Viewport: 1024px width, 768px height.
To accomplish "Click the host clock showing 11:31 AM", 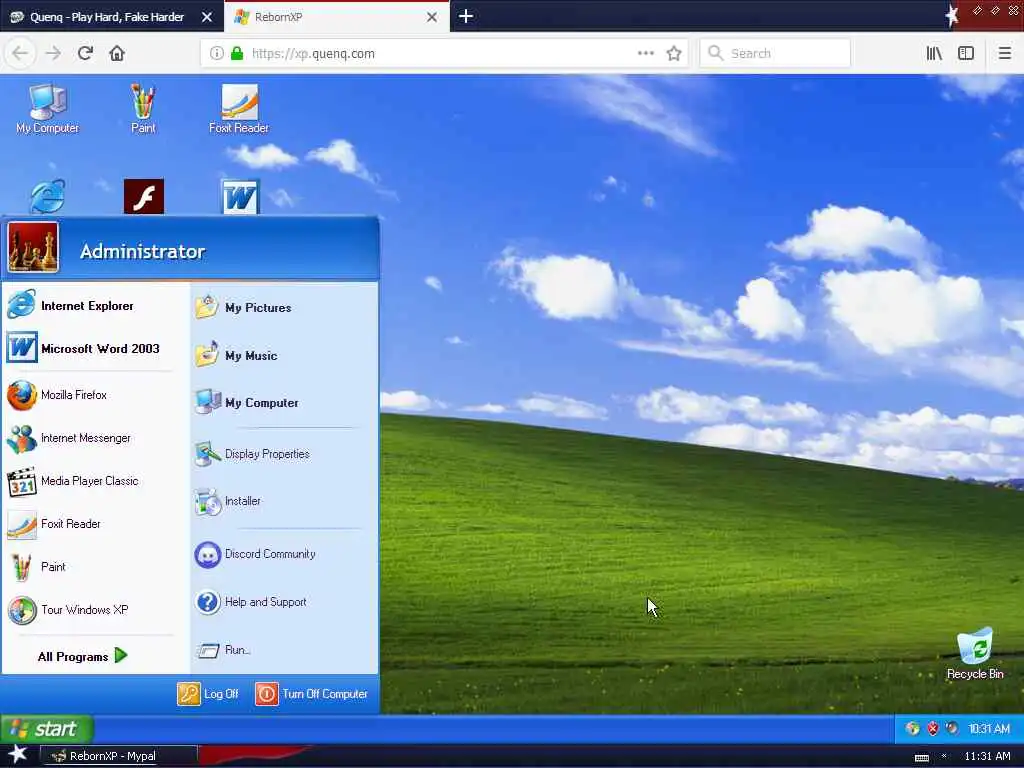I will 987,756.
